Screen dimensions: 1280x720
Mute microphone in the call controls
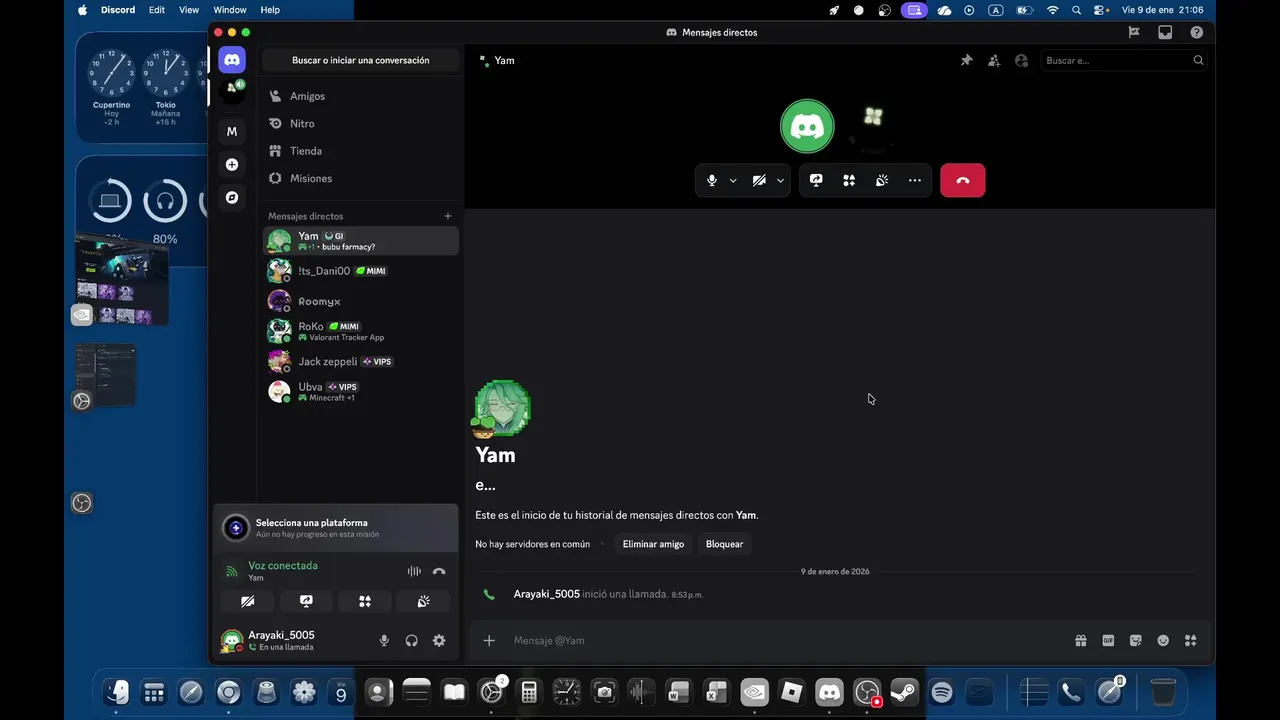(712, 180)
